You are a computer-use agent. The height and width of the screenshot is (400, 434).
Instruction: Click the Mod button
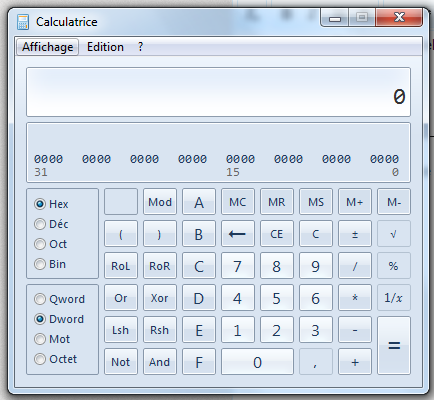point(160,202)
